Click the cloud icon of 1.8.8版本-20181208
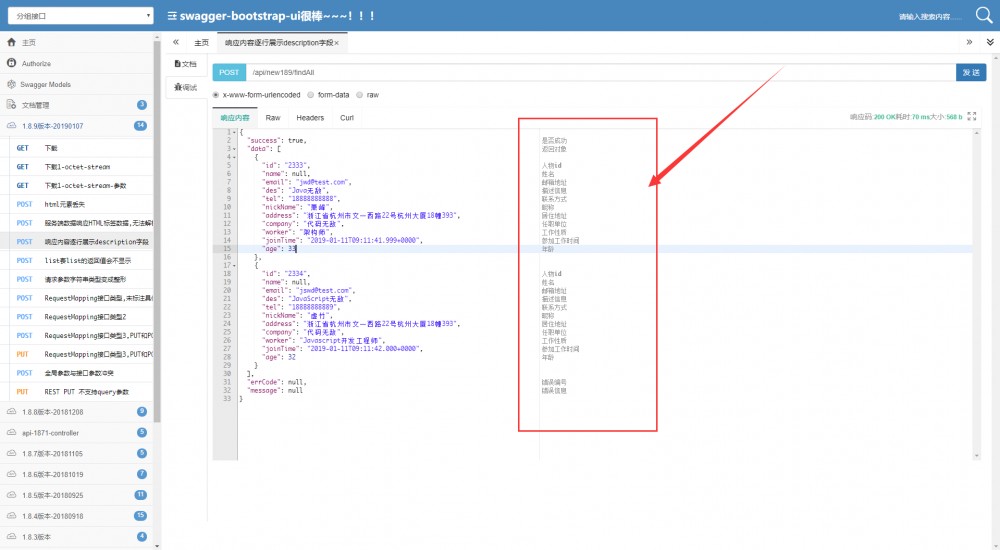 click(11, 412)
